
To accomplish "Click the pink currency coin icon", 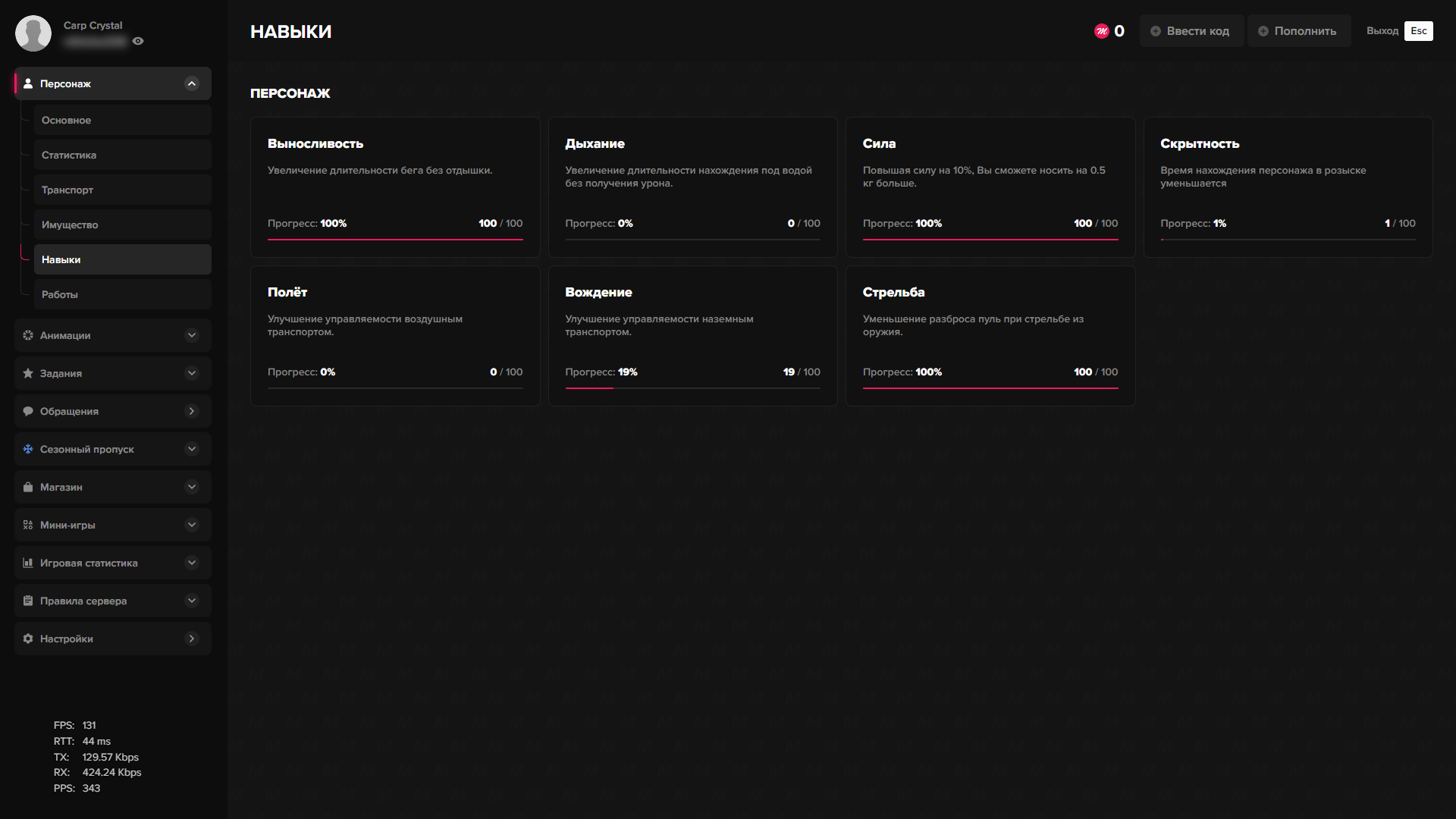I will (x=1101, y=31).
